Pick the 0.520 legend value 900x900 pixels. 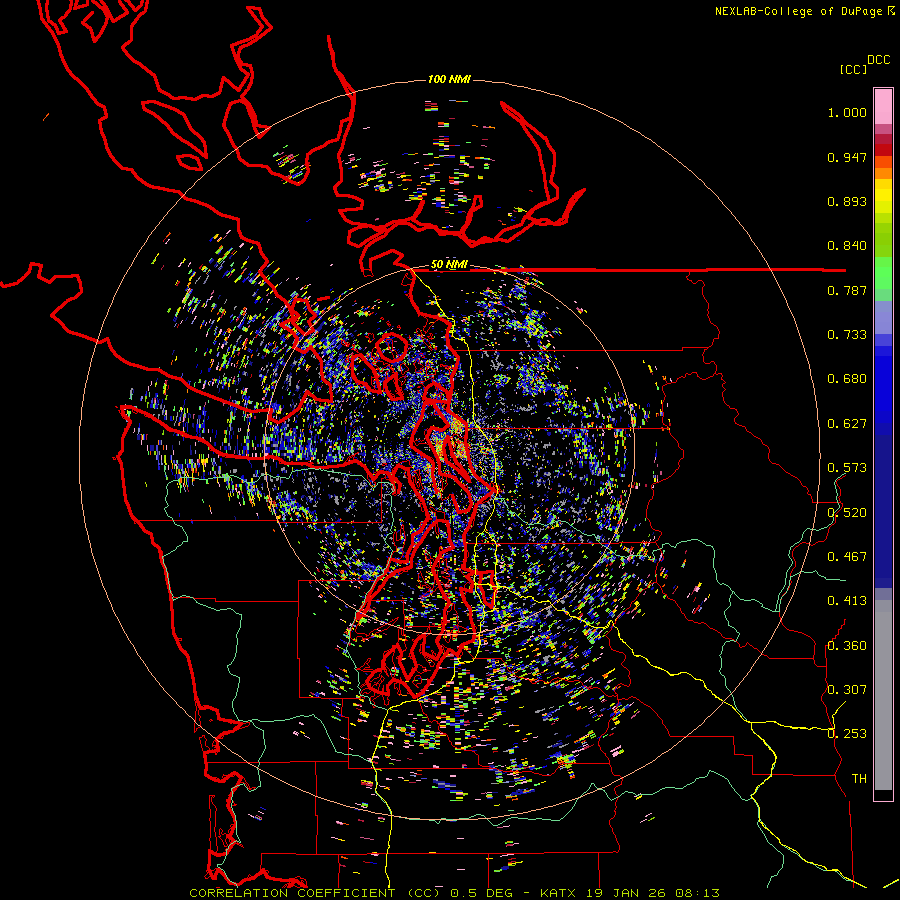click(847, 513)
